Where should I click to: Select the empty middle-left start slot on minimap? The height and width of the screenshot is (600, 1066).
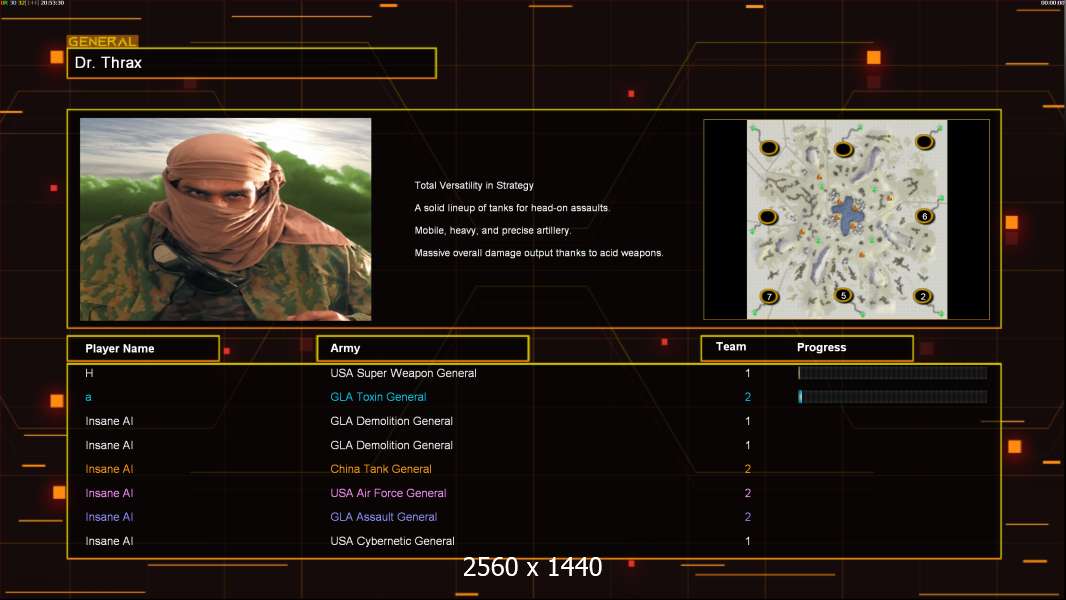point(768,217)
